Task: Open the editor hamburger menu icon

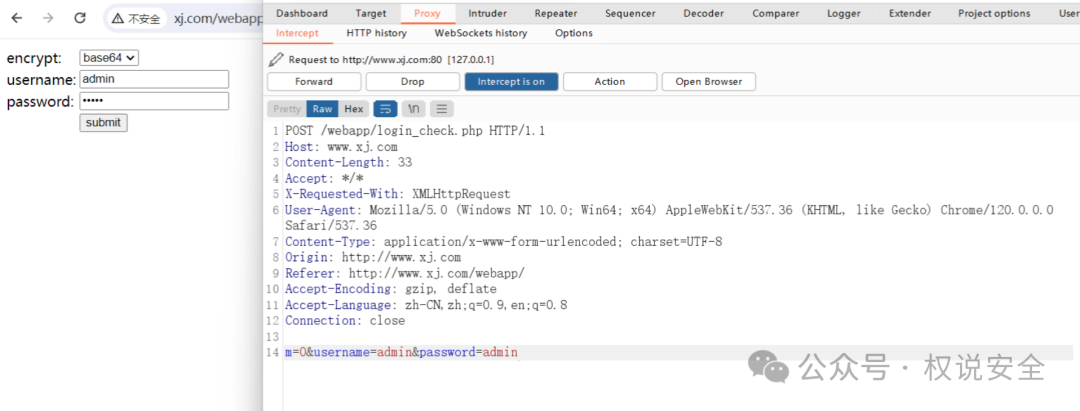Action: click(442, 109)
